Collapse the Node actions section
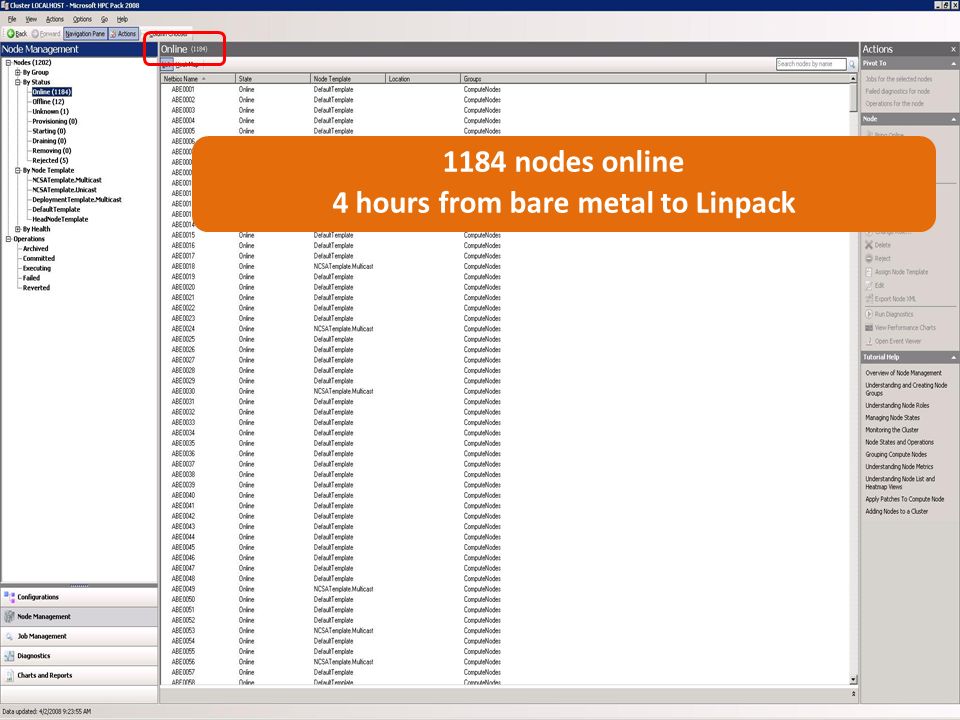960x720 pixels. click(953, 119)
